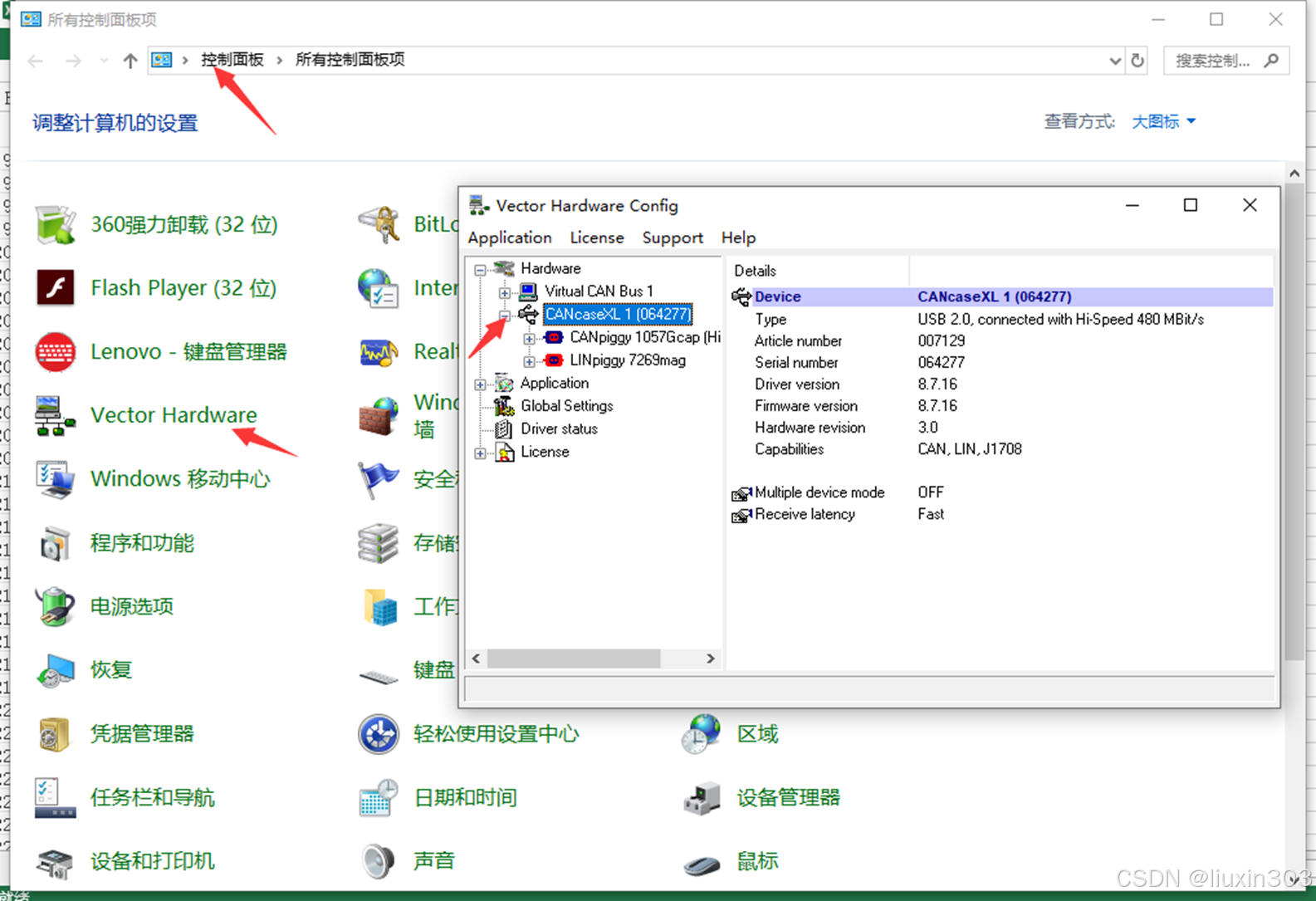The width and height of the screenshot is (1316, 901).
Task: Go up one folder level
Action: pyautogui.click(x=130, y=61)
